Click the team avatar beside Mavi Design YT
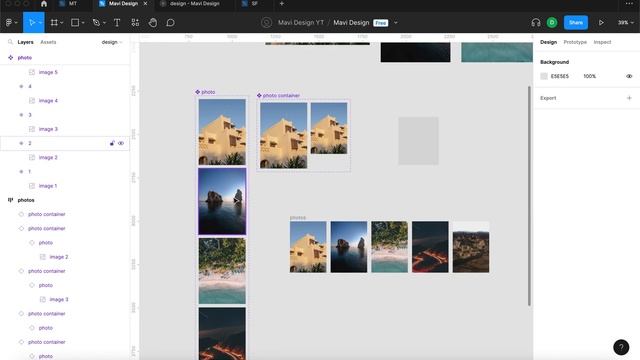 pos(266,23)
